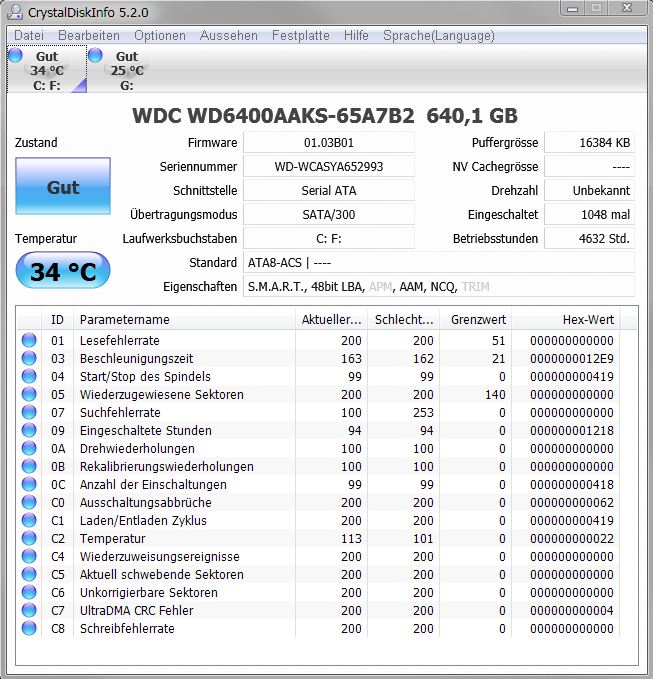Click current value 113 in Temperatur row
Screen dimensions: 653x679
coord(351,538)
